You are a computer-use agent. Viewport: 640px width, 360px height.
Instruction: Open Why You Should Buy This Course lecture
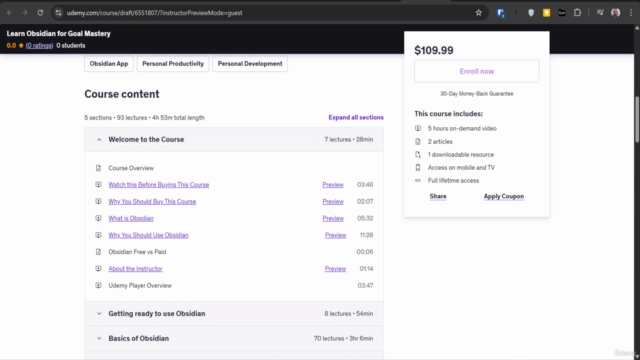pos(152,201)
